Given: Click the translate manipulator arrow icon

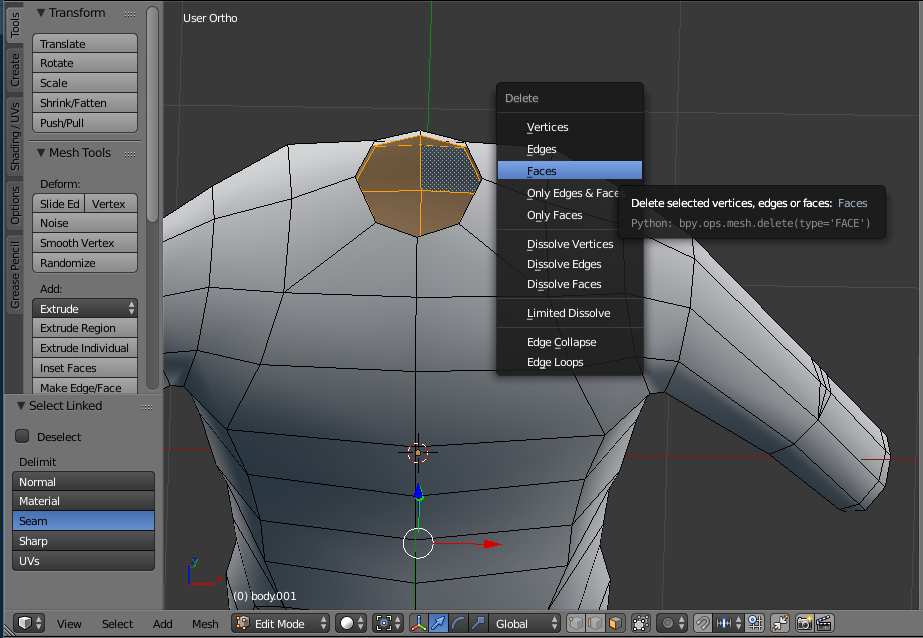Looking at the screenshot, I should [x=438, y=623].
